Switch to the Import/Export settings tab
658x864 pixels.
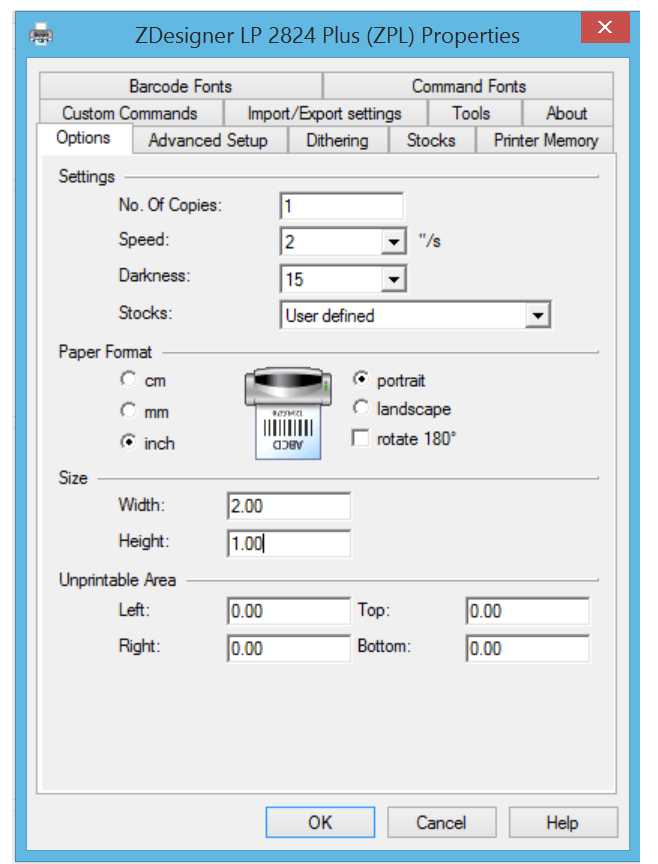tap(324, 113)
